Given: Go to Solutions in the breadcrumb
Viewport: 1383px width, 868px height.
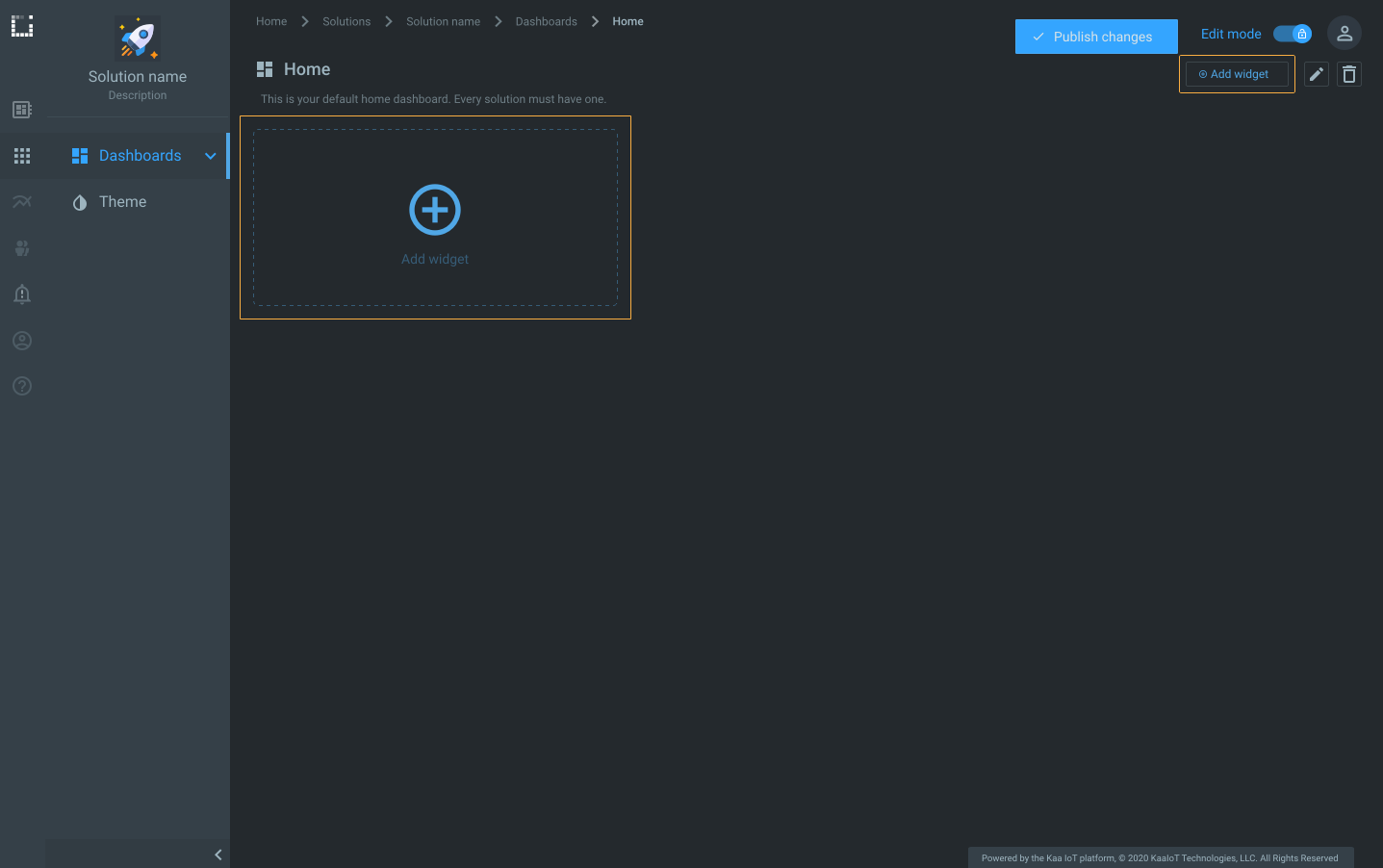Looking at the screenshot, I should coord(346,21).
